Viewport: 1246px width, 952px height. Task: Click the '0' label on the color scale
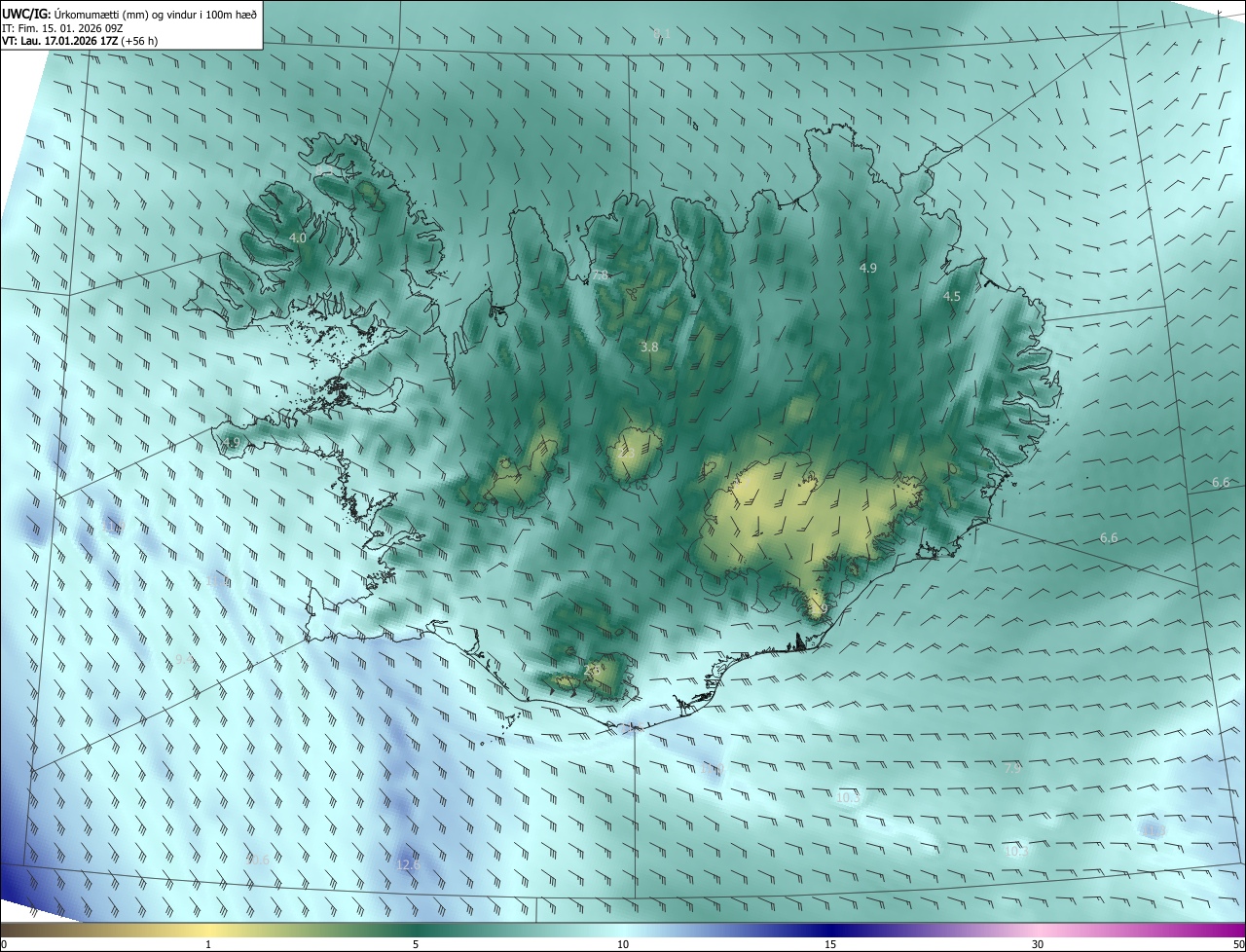click(4, 944)
